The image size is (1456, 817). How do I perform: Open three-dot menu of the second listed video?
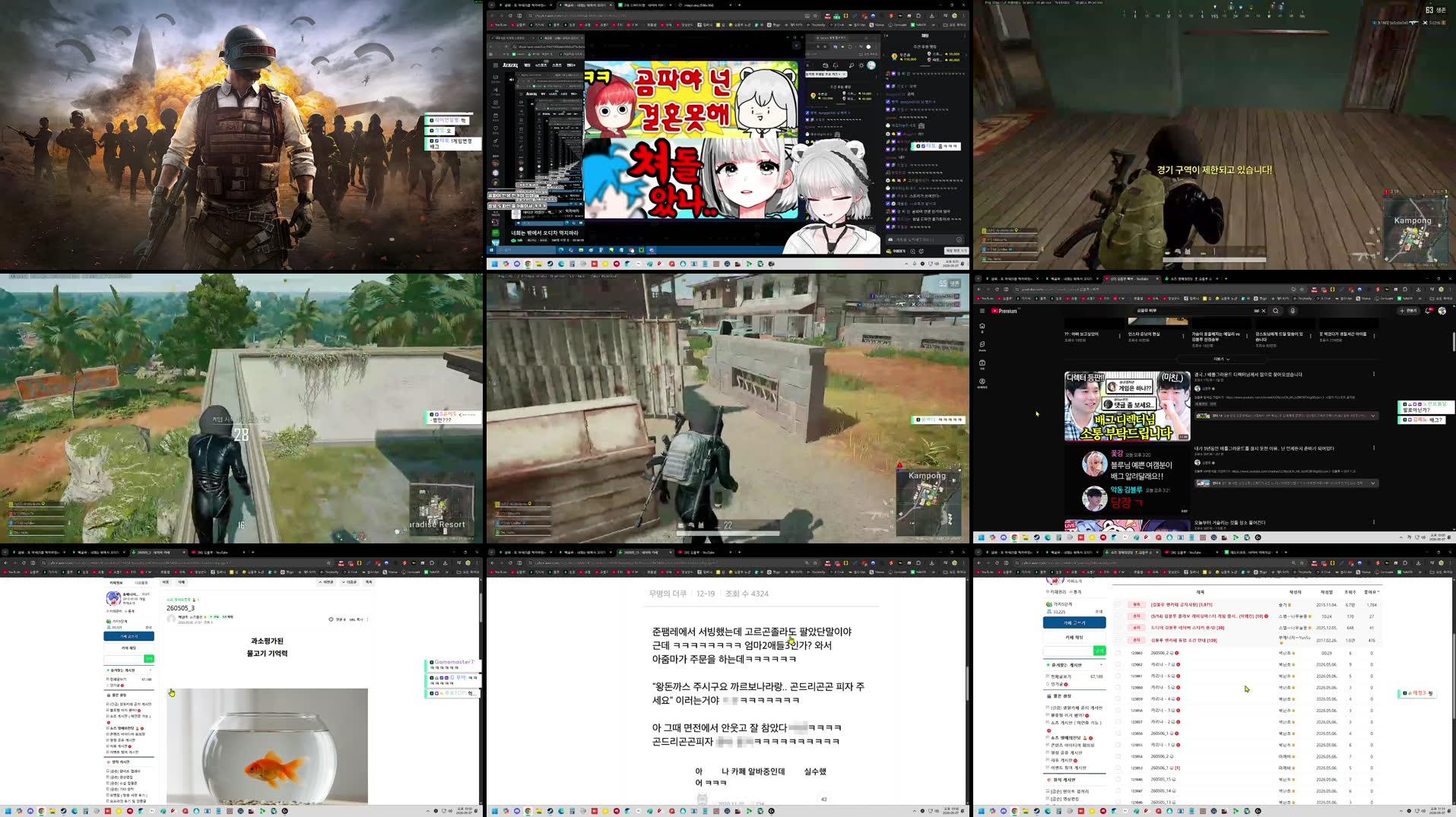pyautogui.click(x=1374, y=448)
